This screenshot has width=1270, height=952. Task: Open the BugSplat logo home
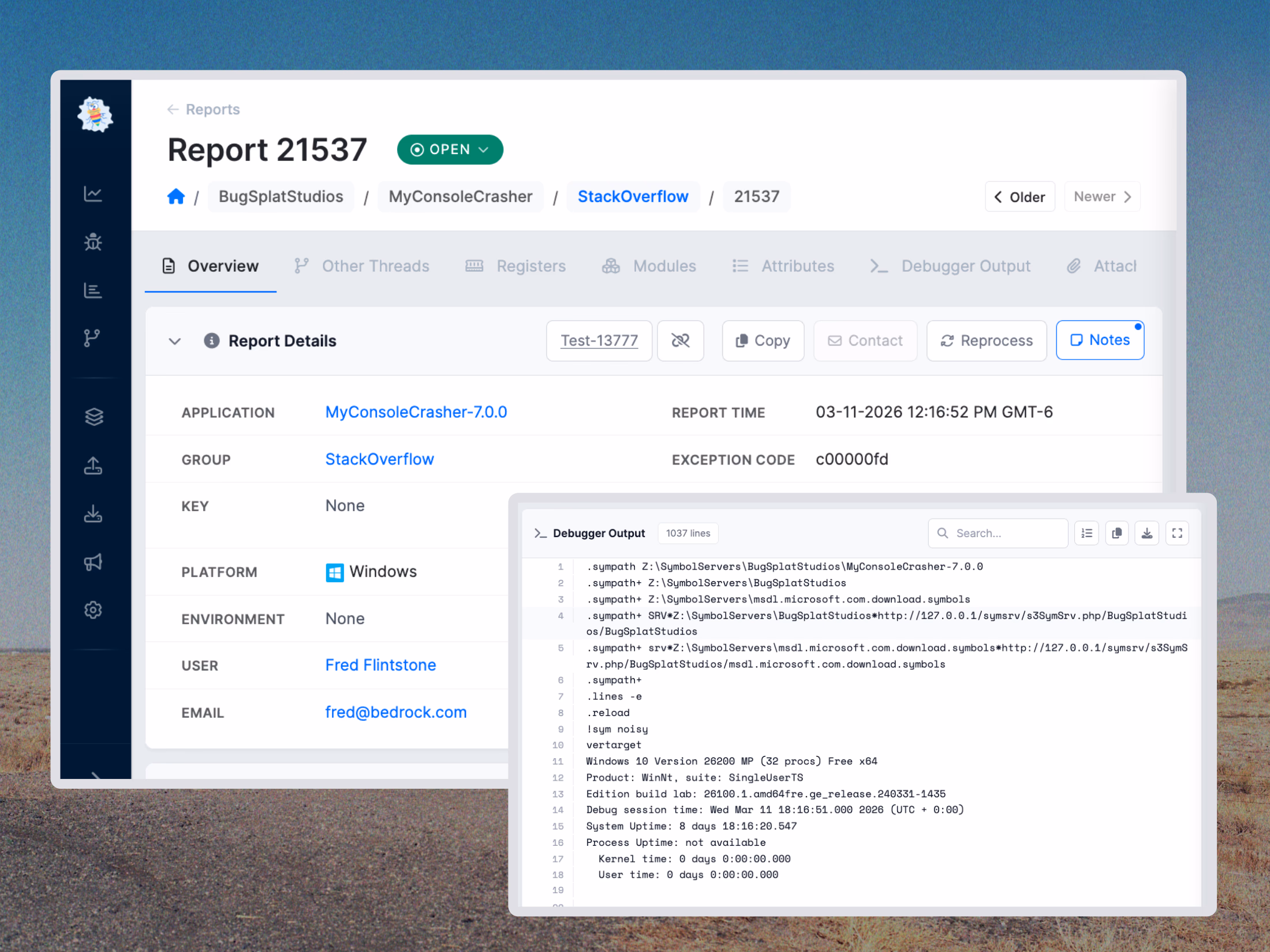[95, 115]
